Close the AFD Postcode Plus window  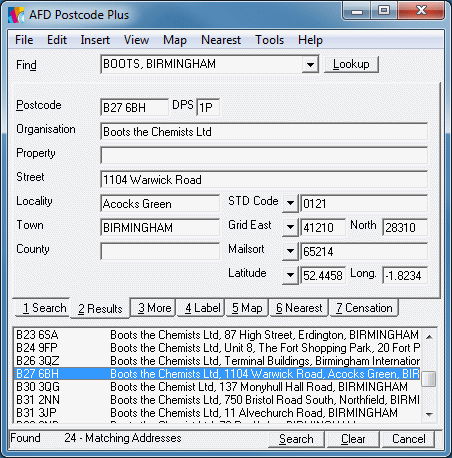pyautogui.click(x=421, y=11)
